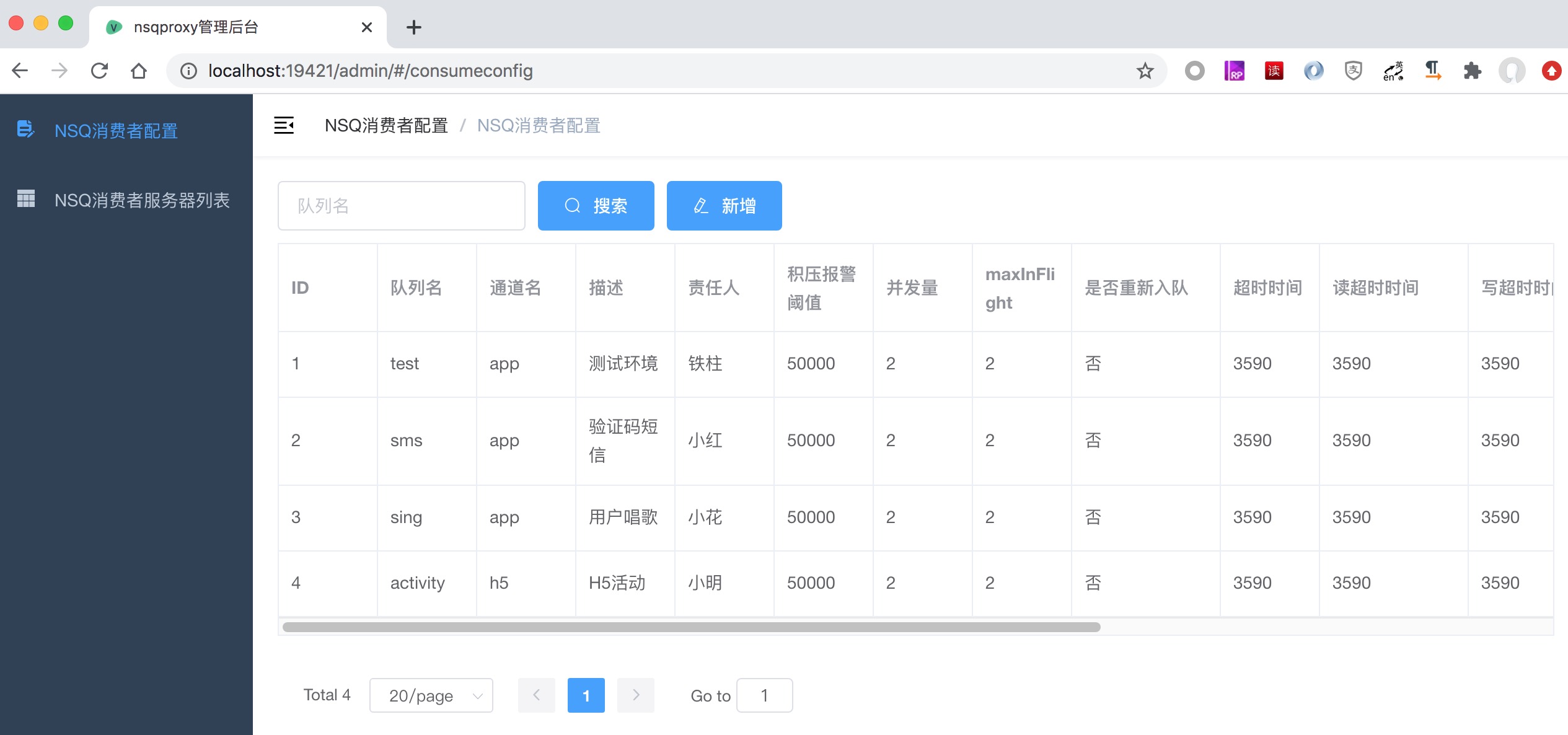The image size is (1568, 735).
Task: Click the NSQ消费者服务器列表 table icon
Action: coord(25,199)
